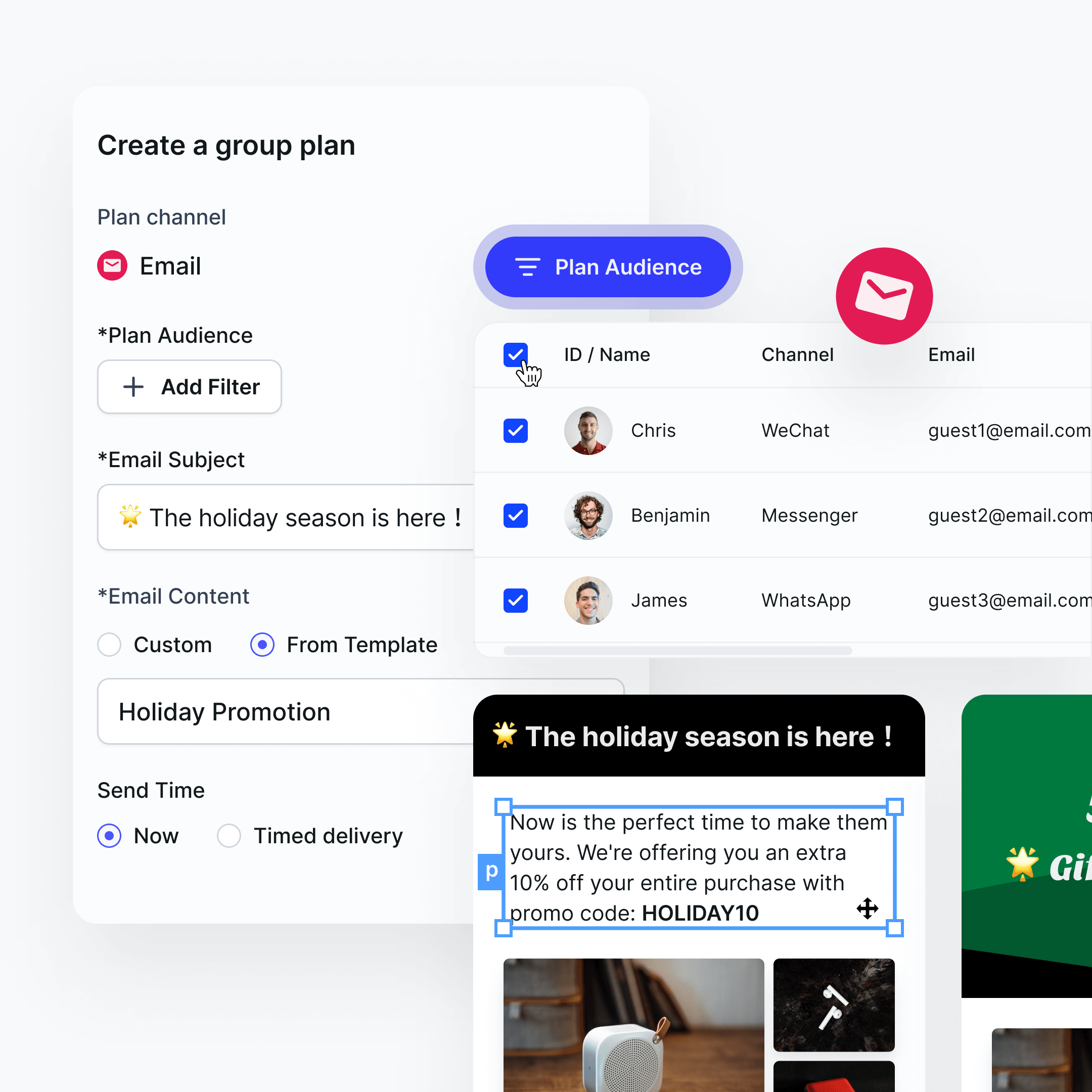Image resolution: width=1092 pixels, height=1092 pixels.
Task: Click Benjamin's avatar photo
Action: 588,516
